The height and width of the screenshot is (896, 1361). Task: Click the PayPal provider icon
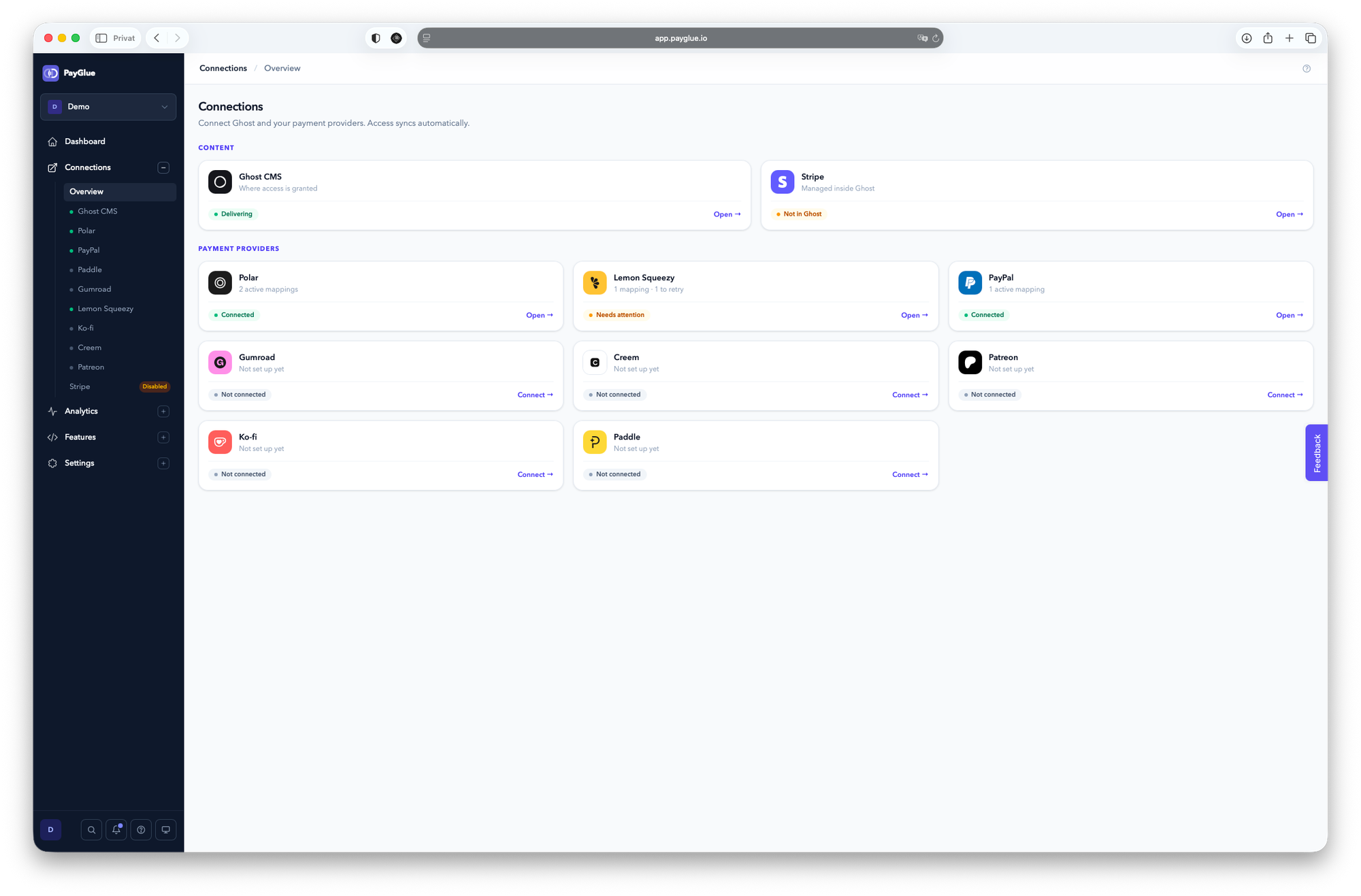(x=970, y=283)
